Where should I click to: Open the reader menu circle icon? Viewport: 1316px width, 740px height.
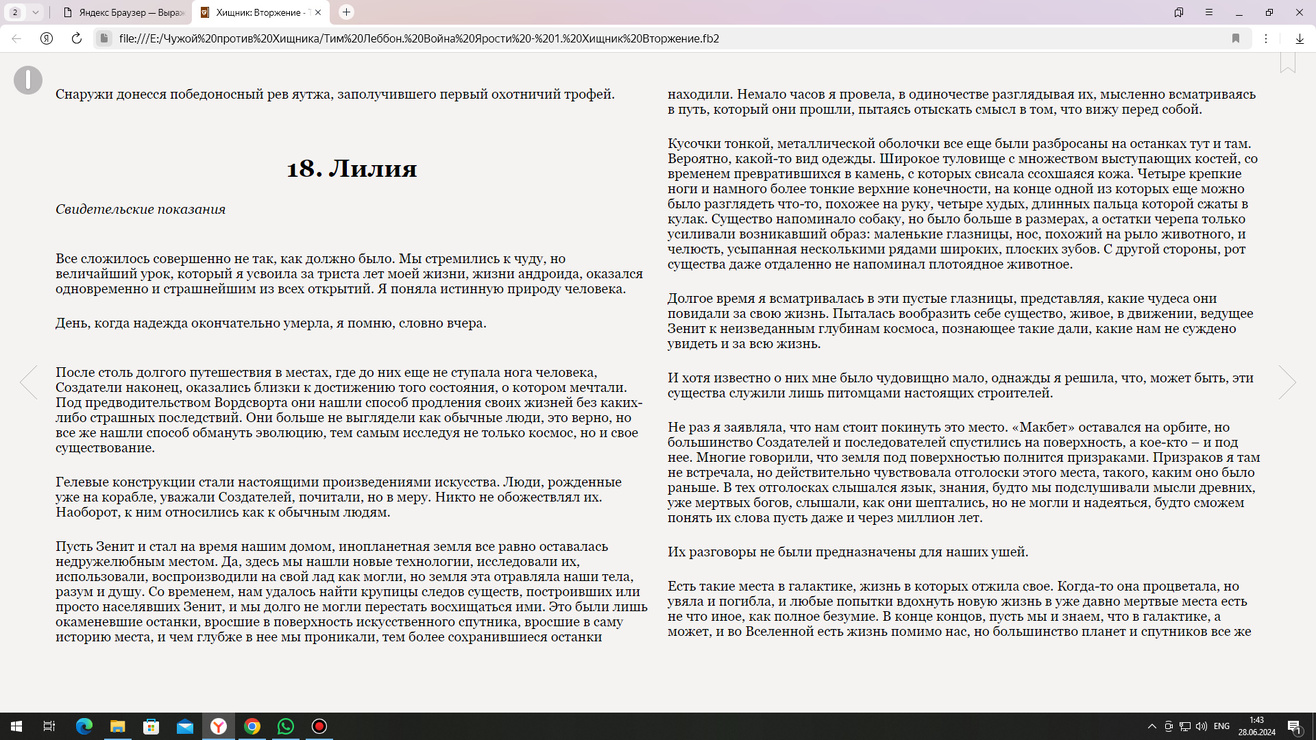[28, 80]
